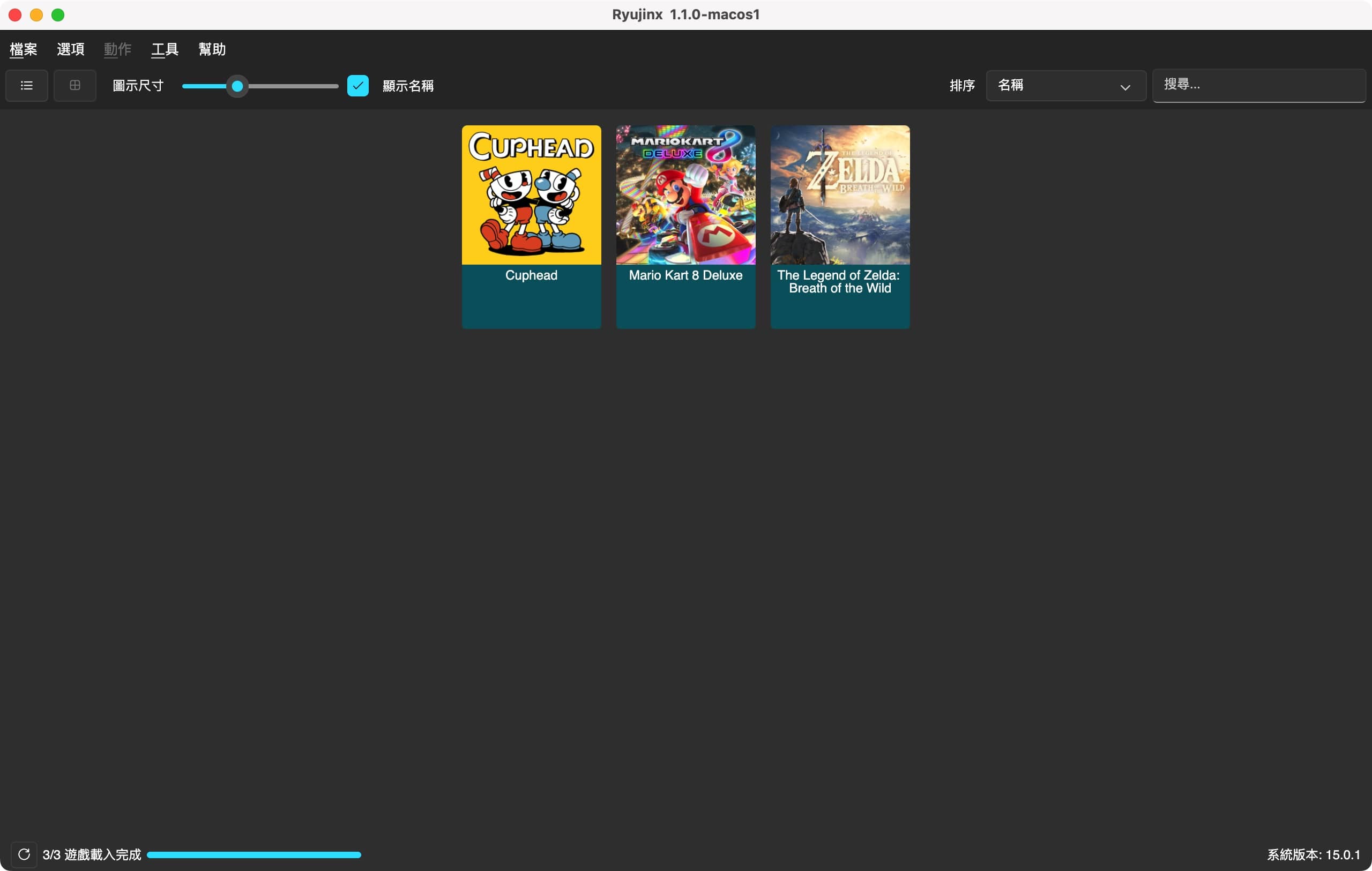Screen dimensions: 1372x871
Task: Click the 顯示名稱 label
Action: coord(408,86)
